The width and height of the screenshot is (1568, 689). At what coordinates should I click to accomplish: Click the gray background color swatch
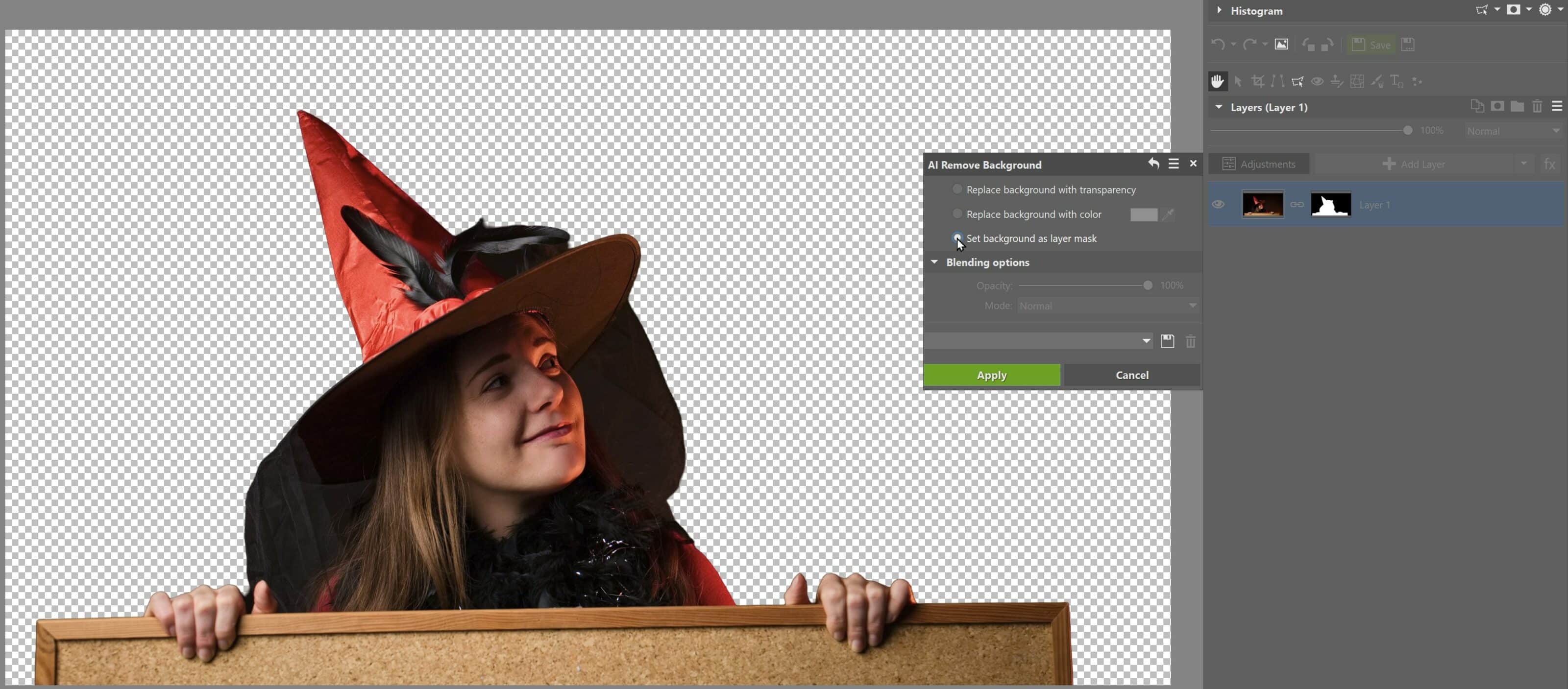[x=1143, y=214]
